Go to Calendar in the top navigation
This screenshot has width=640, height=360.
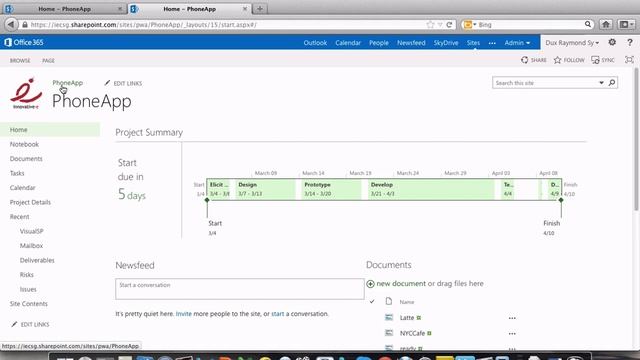pyautogui.click(x=348, y=43)
